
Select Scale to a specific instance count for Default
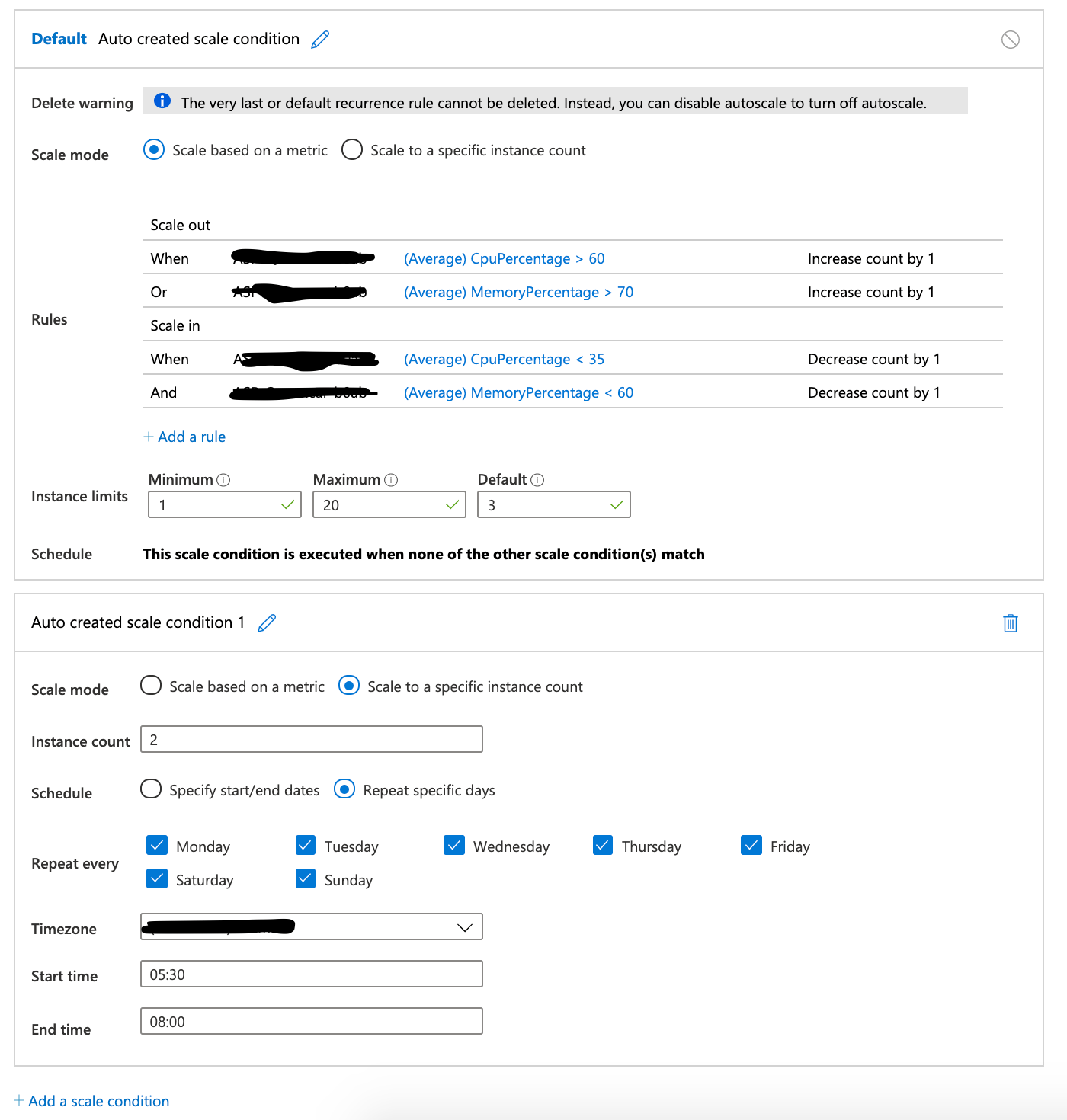351,149
